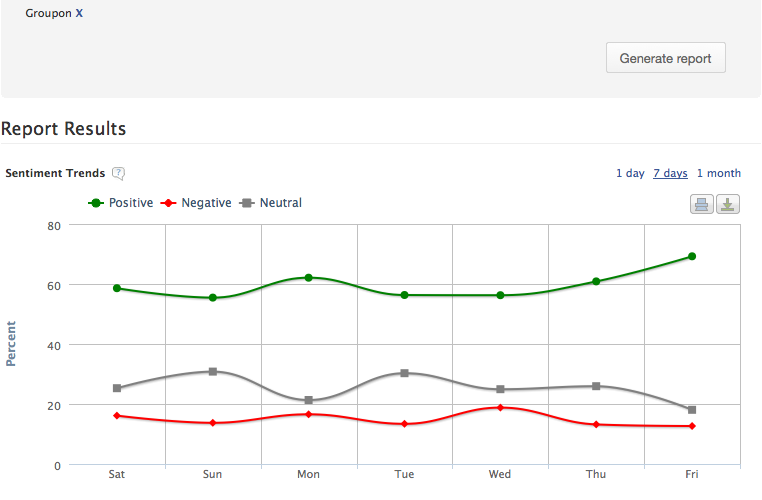Click the Negative data point for Sat

tap(117, 416)
